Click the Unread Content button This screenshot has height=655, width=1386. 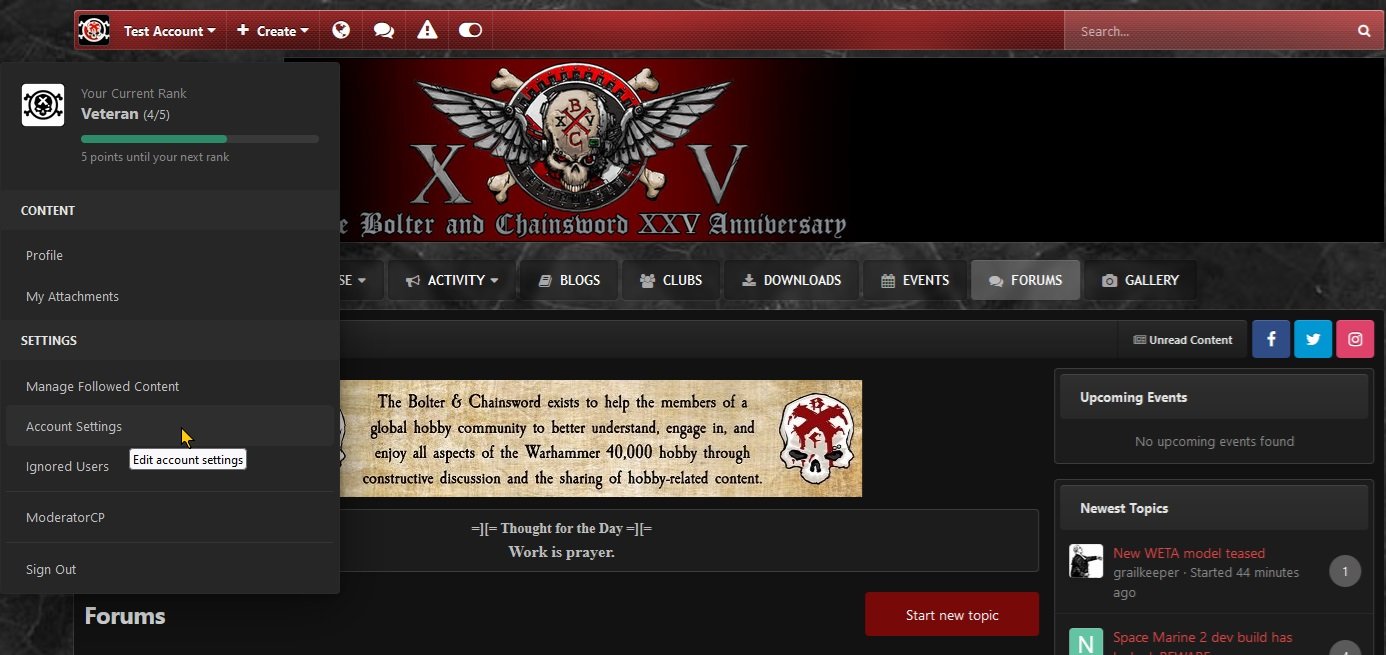coord(1182,339)
